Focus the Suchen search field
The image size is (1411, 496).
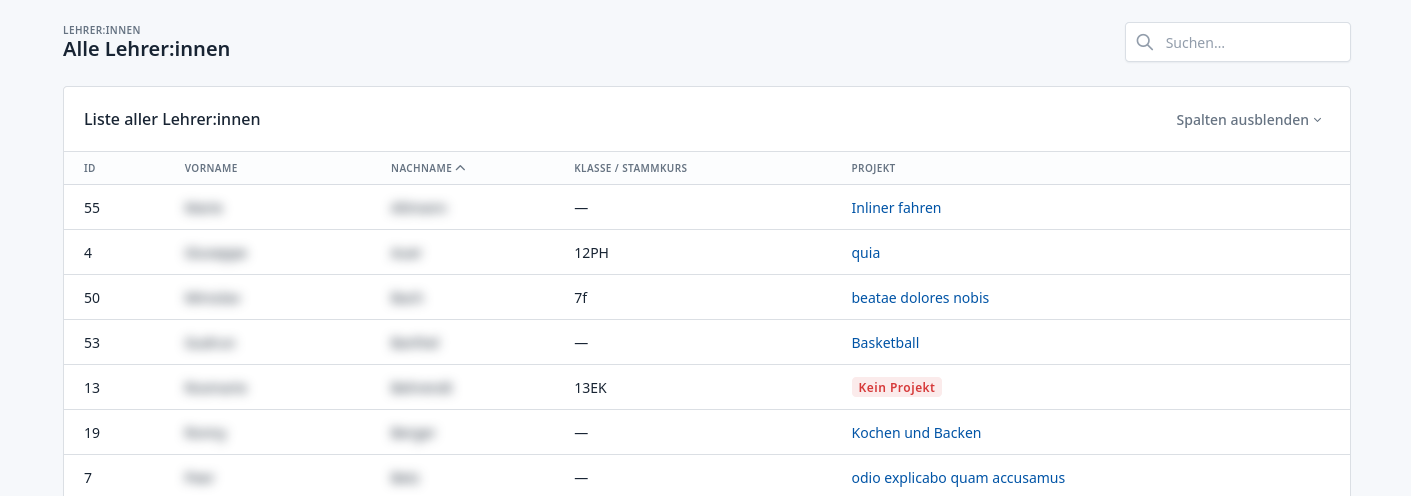pyautogui.click(x=1250, y=42)
